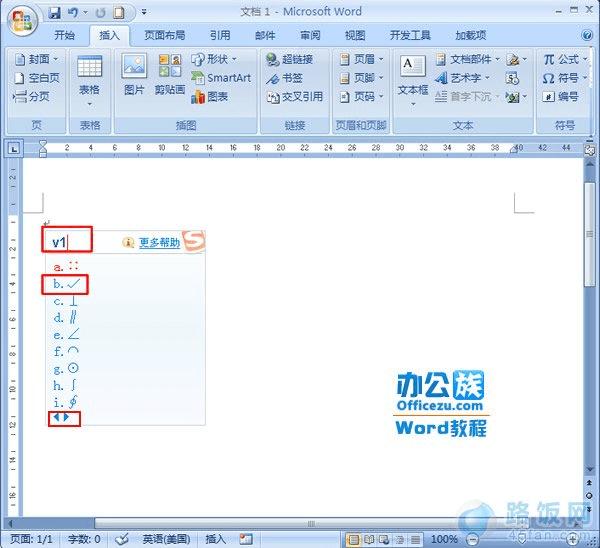Image resolution: width=600 pixels, height=548 pixels.
Task: Open the 加载项 tab
Action: [471, 36]
